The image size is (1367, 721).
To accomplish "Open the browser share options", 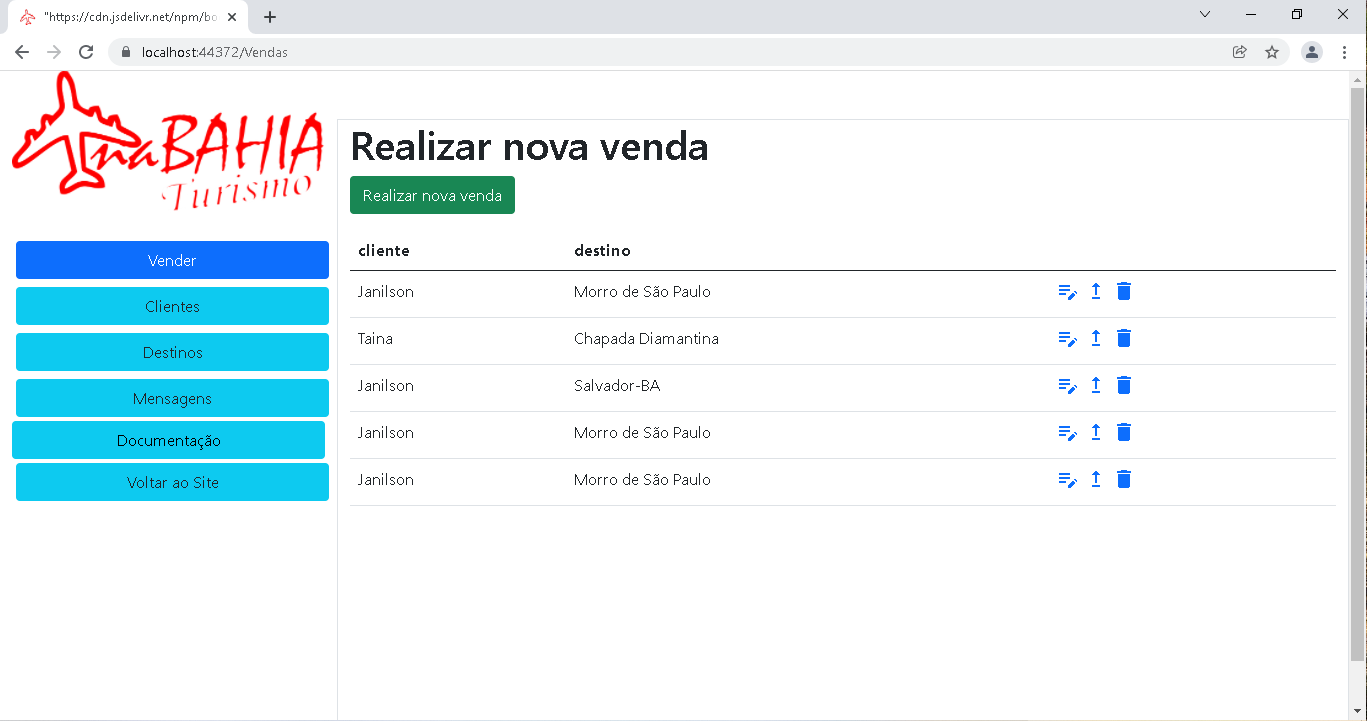I will [1239, 51].
